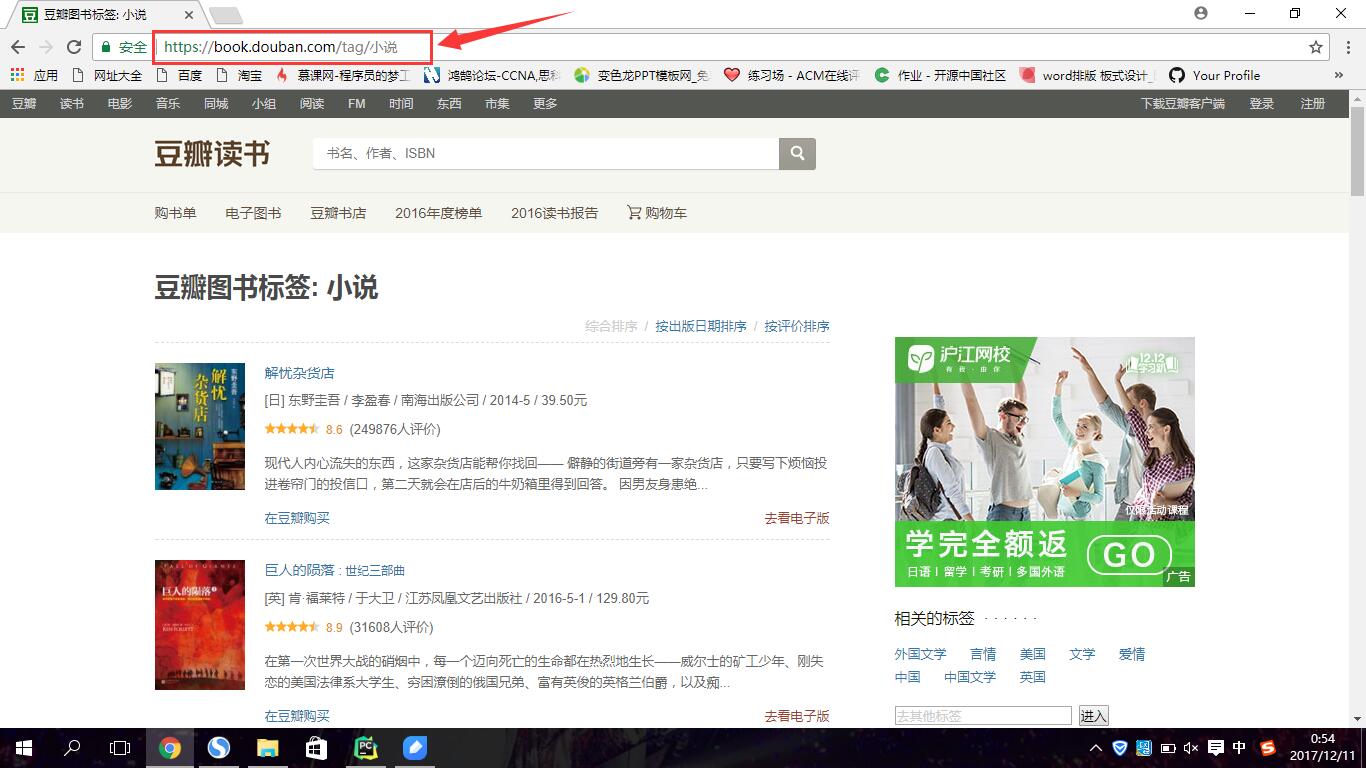1366x768 pixels.
Task: Open the 购书单 tab
Action: coord(175,213)
